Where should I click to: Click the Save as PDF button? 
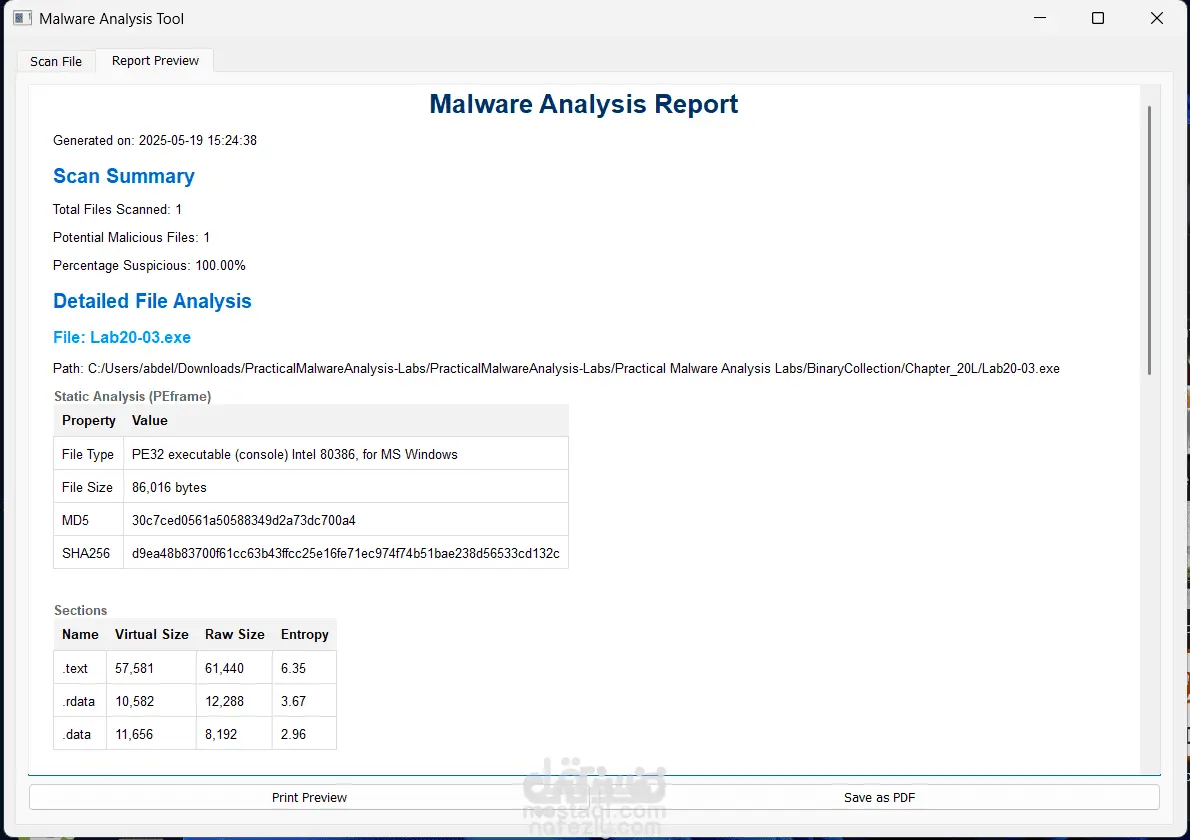pyautogui.click(x=879, y=798)
